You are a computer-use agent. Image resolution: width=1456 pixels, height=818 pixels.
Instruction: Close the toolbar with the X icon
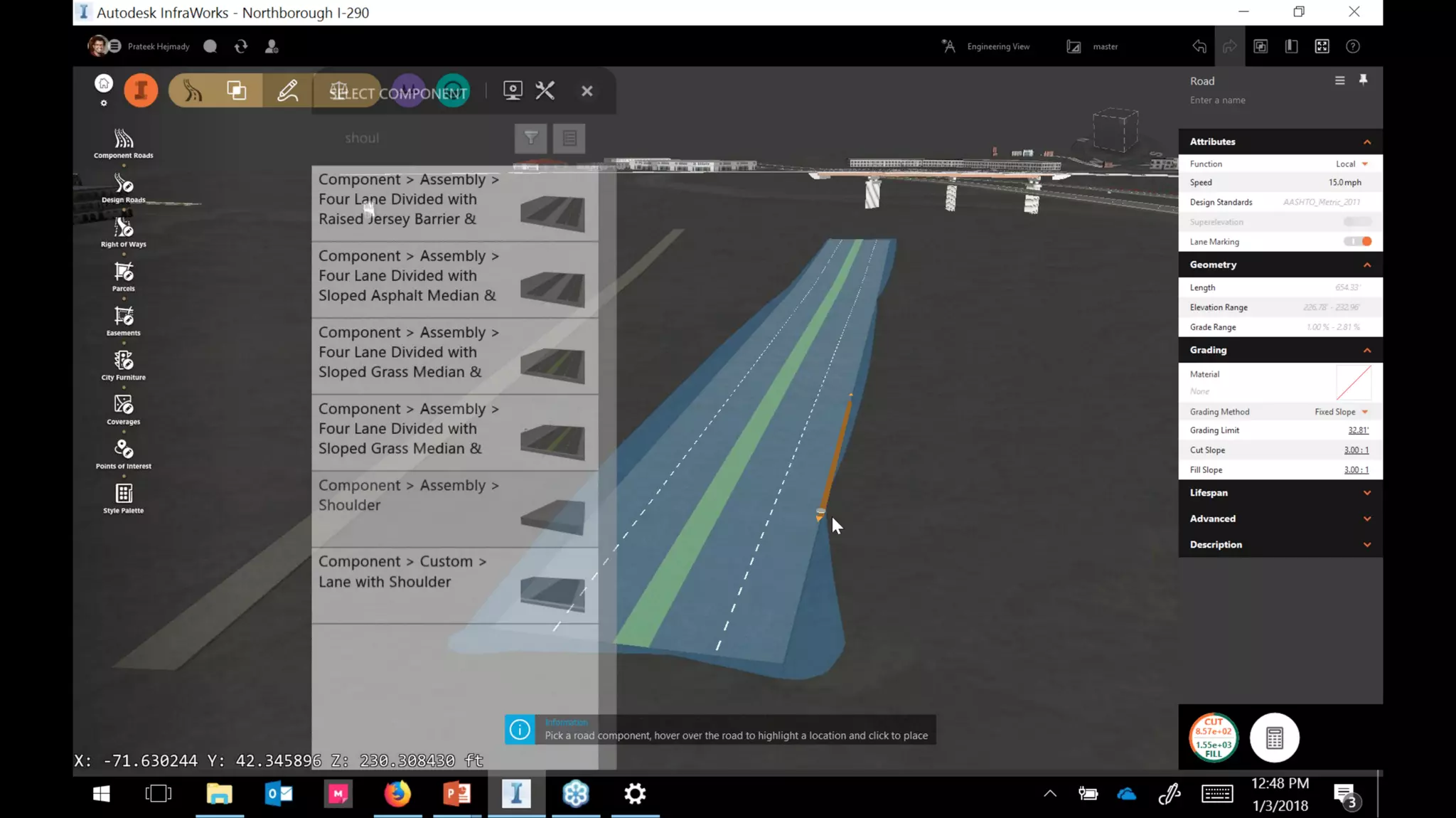[587, 91]
